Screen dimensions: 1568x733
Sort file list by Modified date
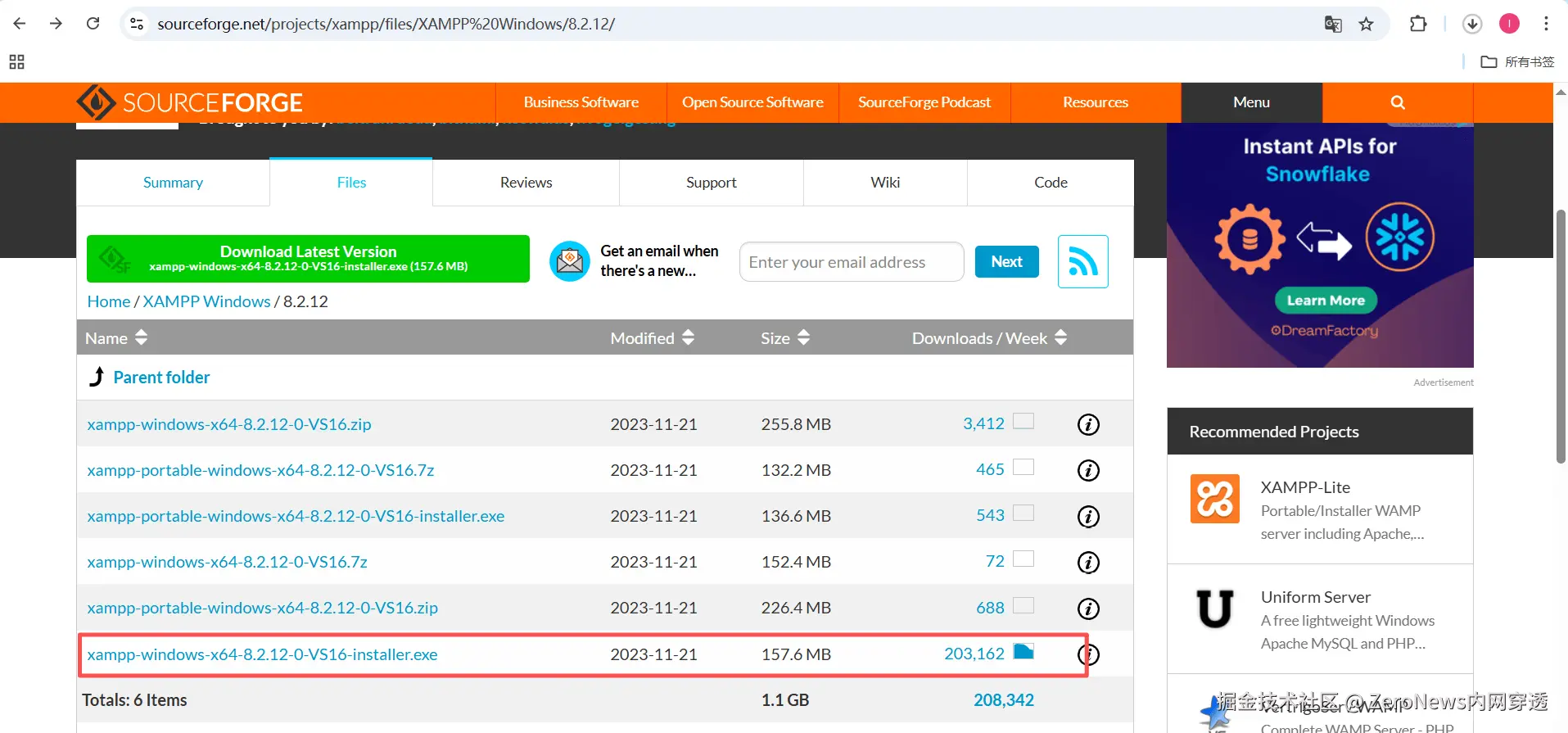click(652, 337)
